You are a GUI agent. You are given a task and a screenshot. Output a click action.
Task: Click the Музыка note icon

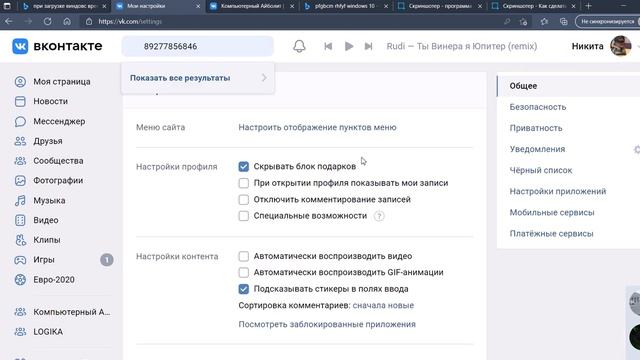20,200
